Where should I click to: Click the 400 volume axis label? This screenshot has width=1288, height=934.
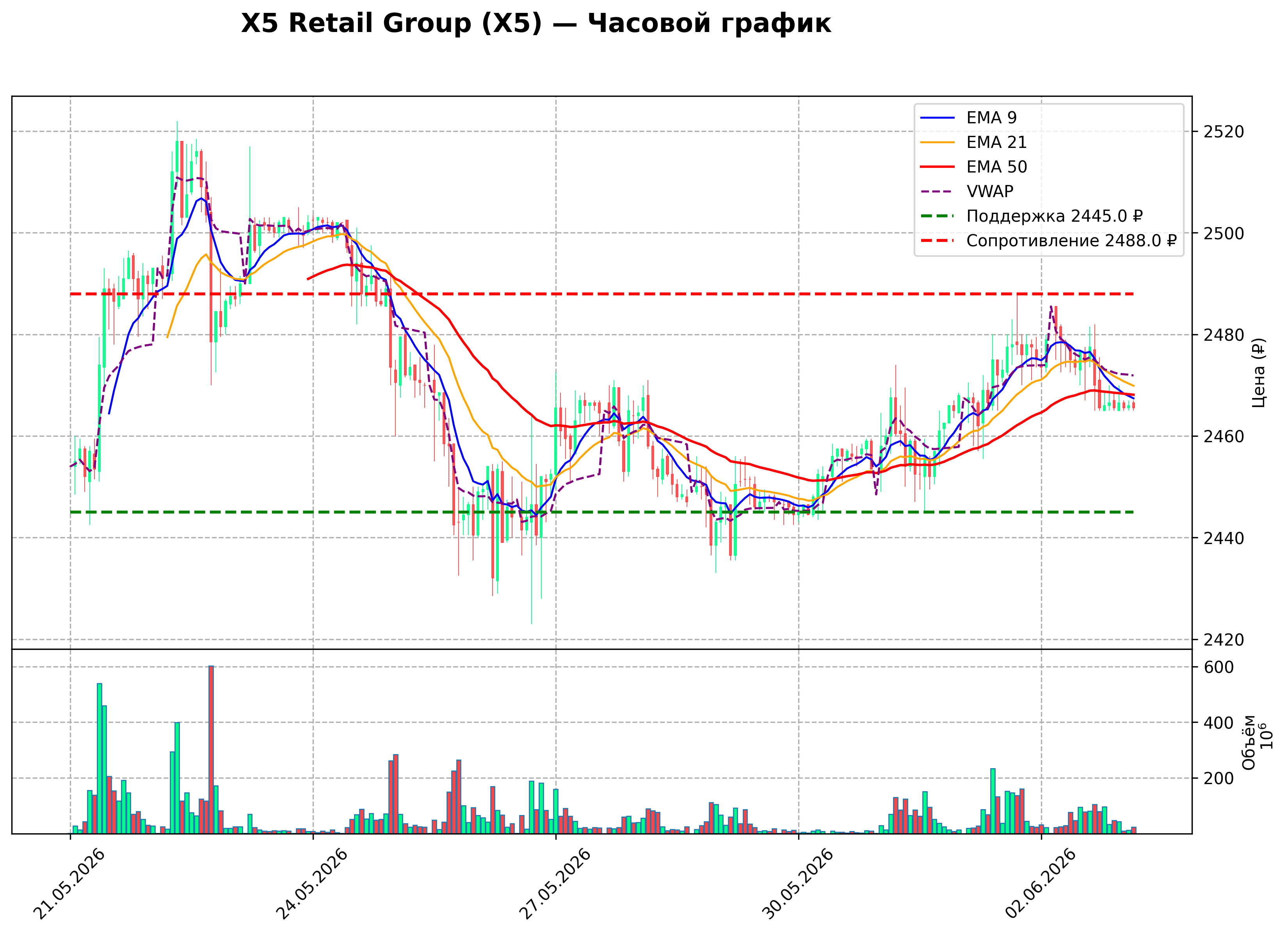tap(1219, 723)
